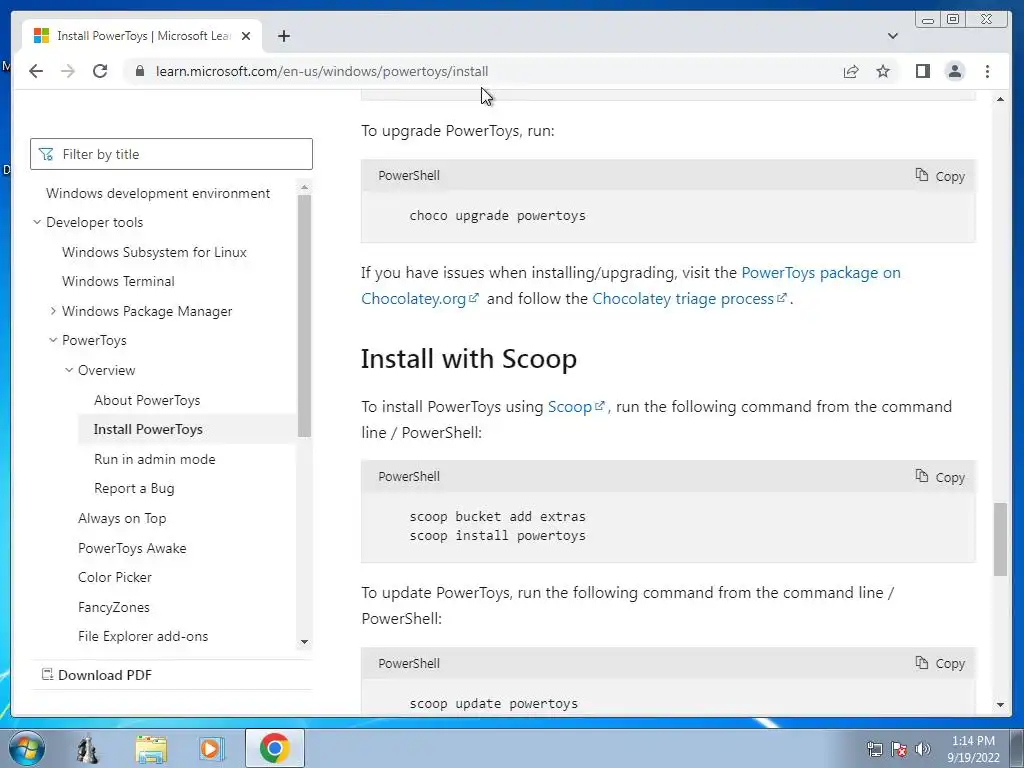Open the Color Picker page
1024x768 pixels.
[115, 577]
